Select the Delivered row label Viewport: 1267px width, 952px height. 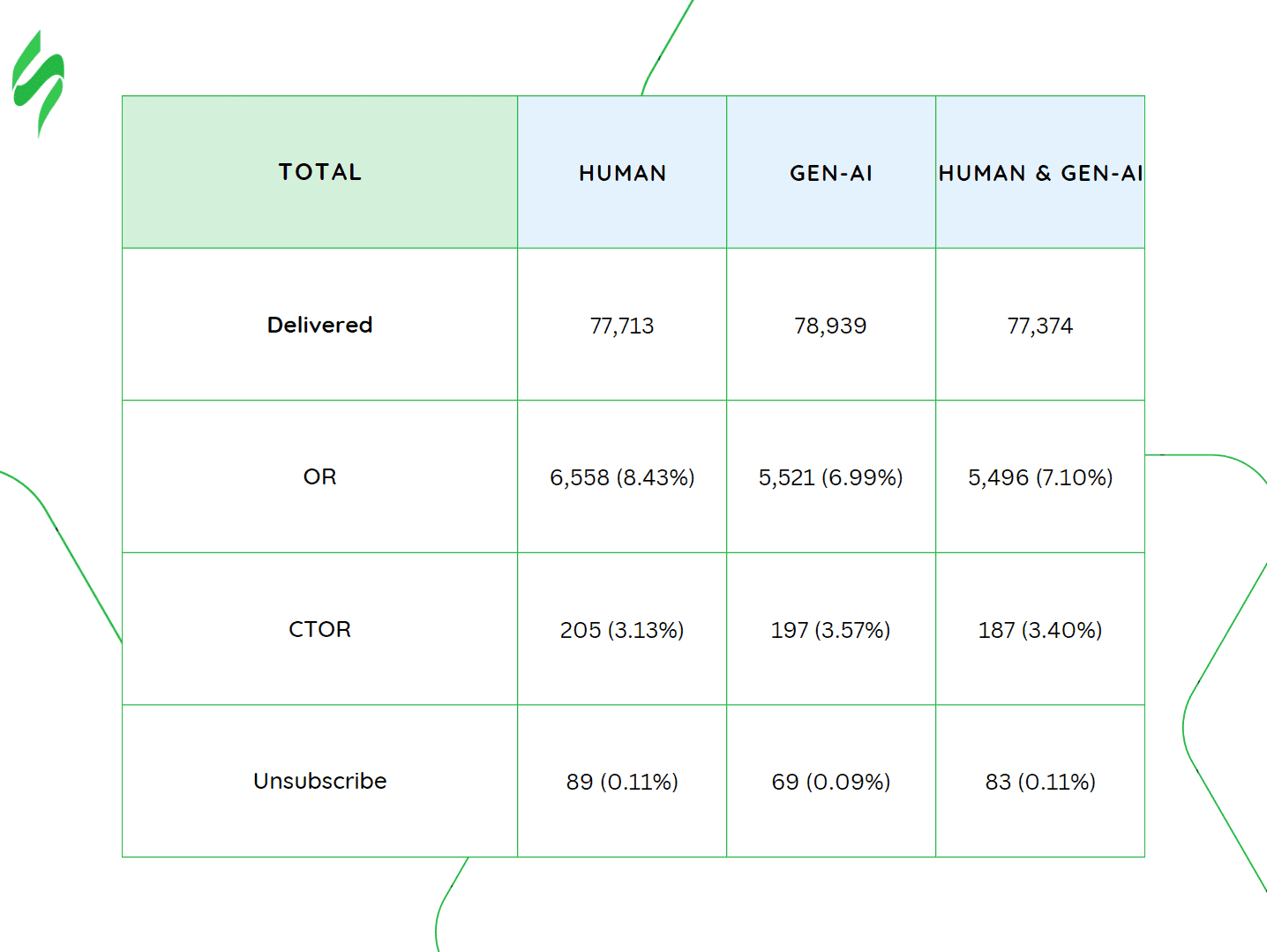click(x=319, y=325)
